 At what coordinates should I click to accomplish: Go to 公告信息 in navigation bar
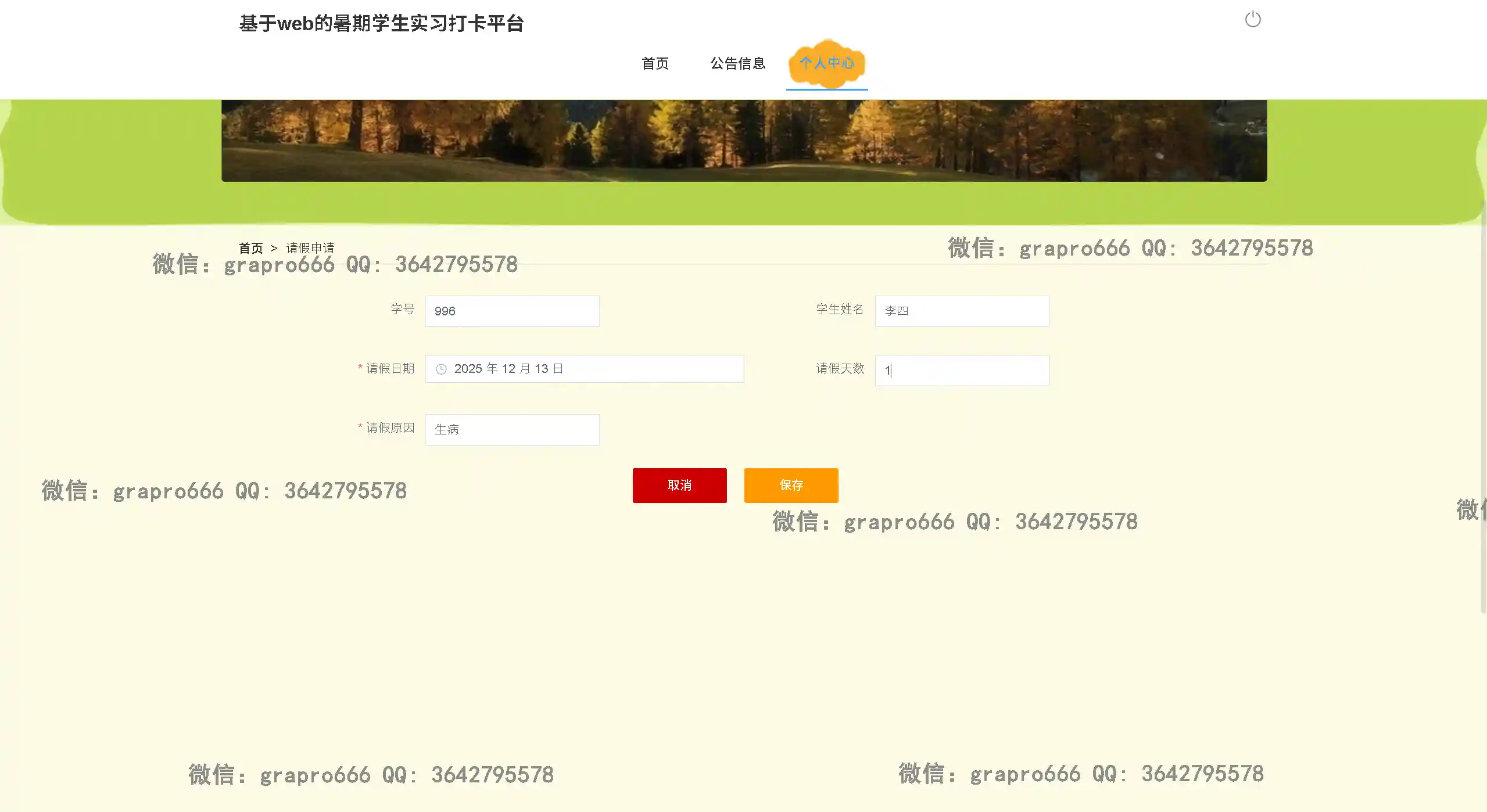click(737, 63)
